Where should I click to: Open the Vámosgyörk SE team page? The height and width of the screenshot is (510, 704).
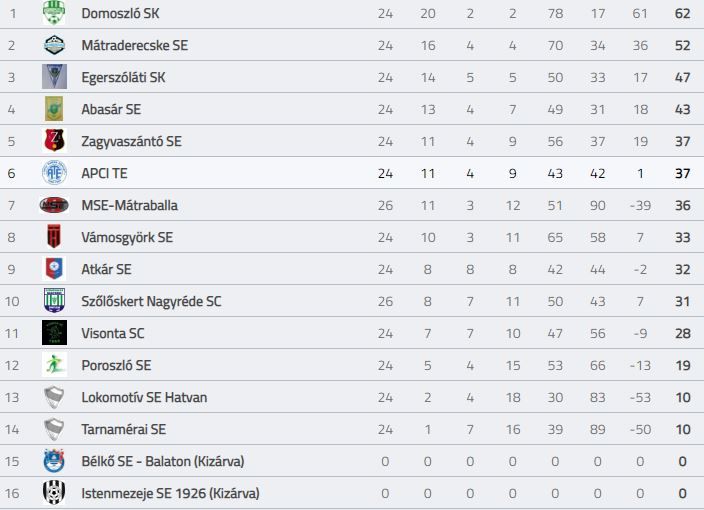[x=127, y=237]
